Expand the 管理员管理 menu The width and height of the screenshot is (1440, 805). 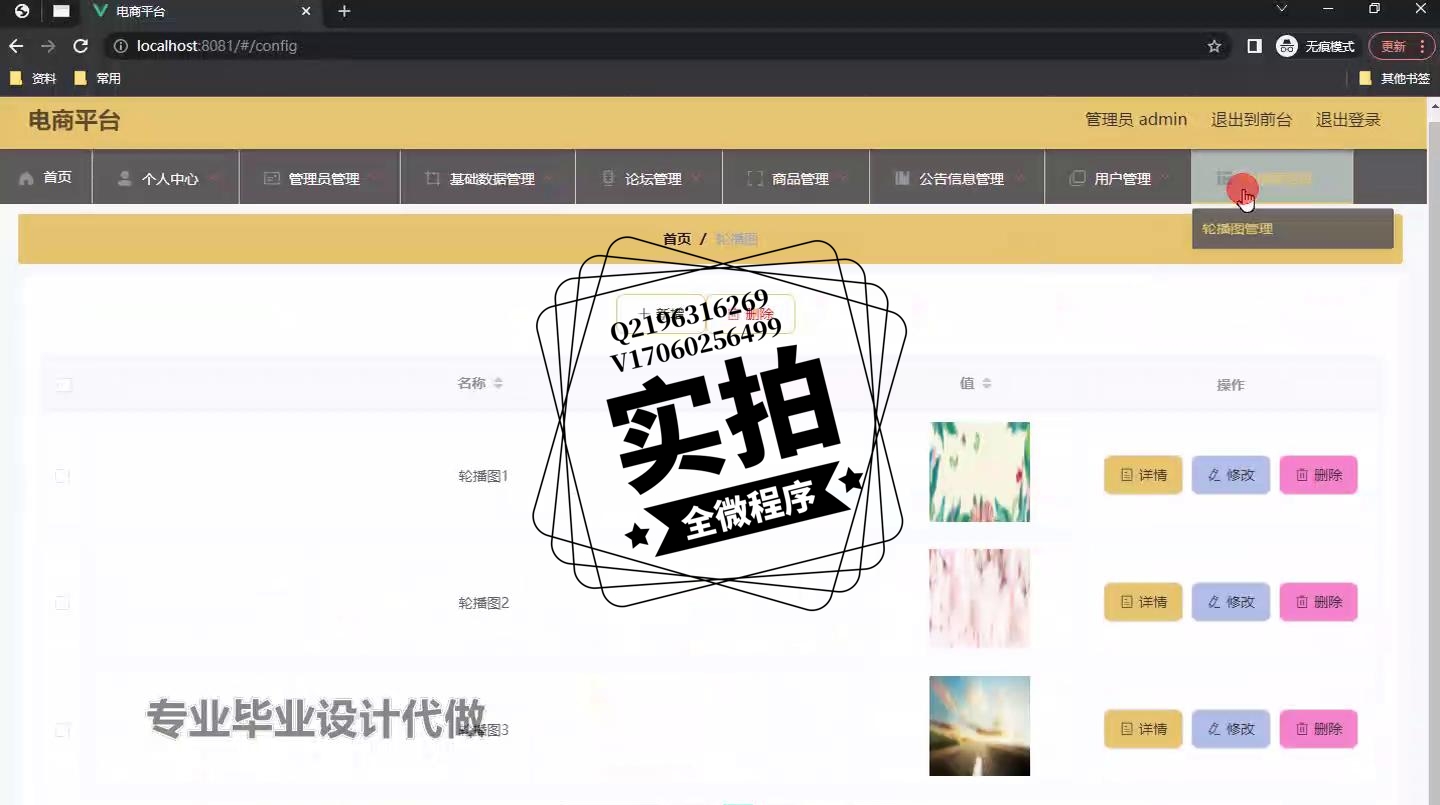pyautogui.click(x=319, y=177)
